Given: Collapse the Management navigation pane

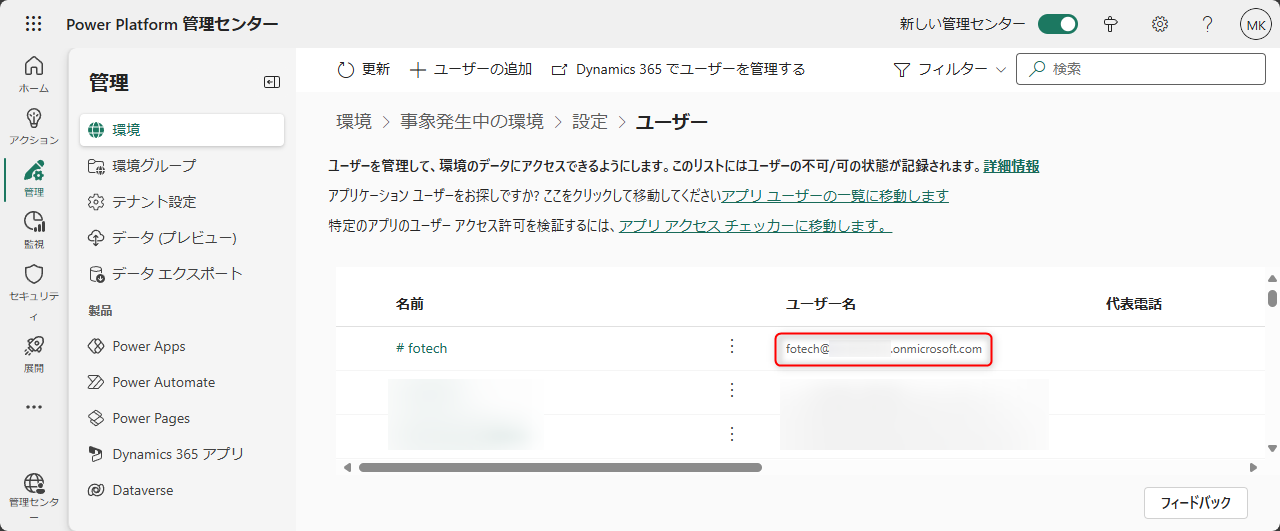Looking at the screenshot, I should 271,82.
